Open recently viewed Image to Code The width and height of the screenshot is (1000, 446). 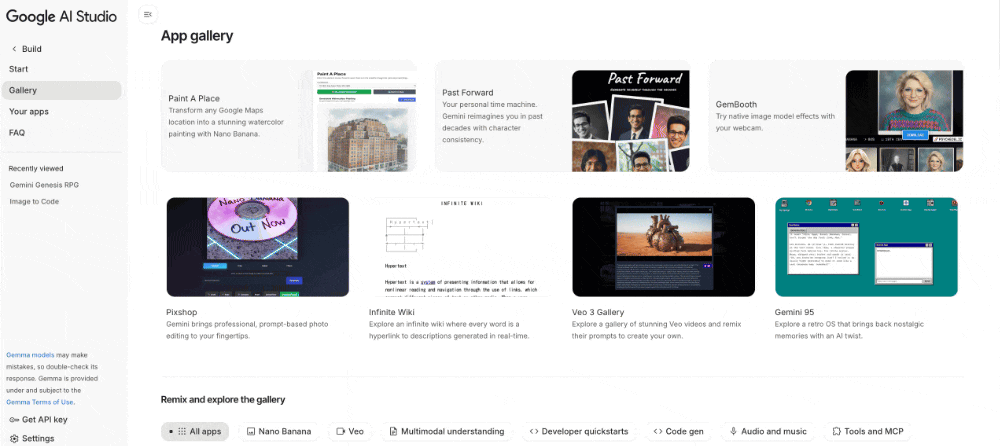click(34, 202)
